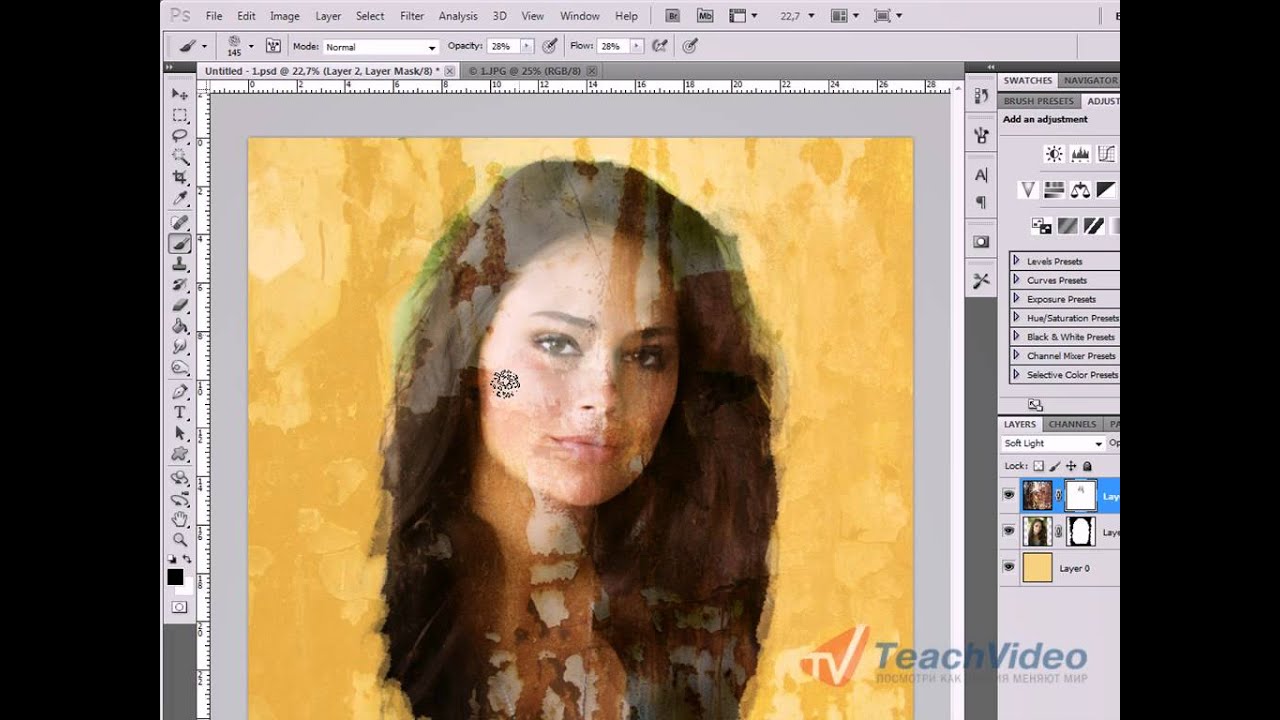The height and width of the screenshot is (720, 1280).
Task: Select the History Brush tool
Action: click(x=180, y=285)
